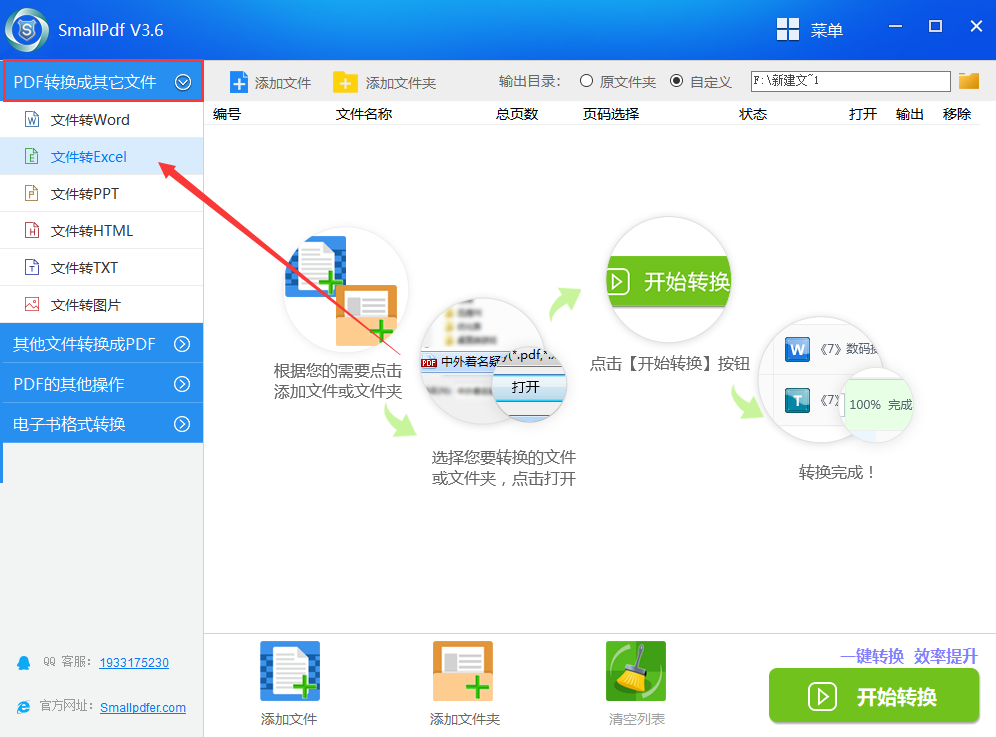Click the output directory path field
The height and width of the screenshot is (737, 996).
(850, 81)
